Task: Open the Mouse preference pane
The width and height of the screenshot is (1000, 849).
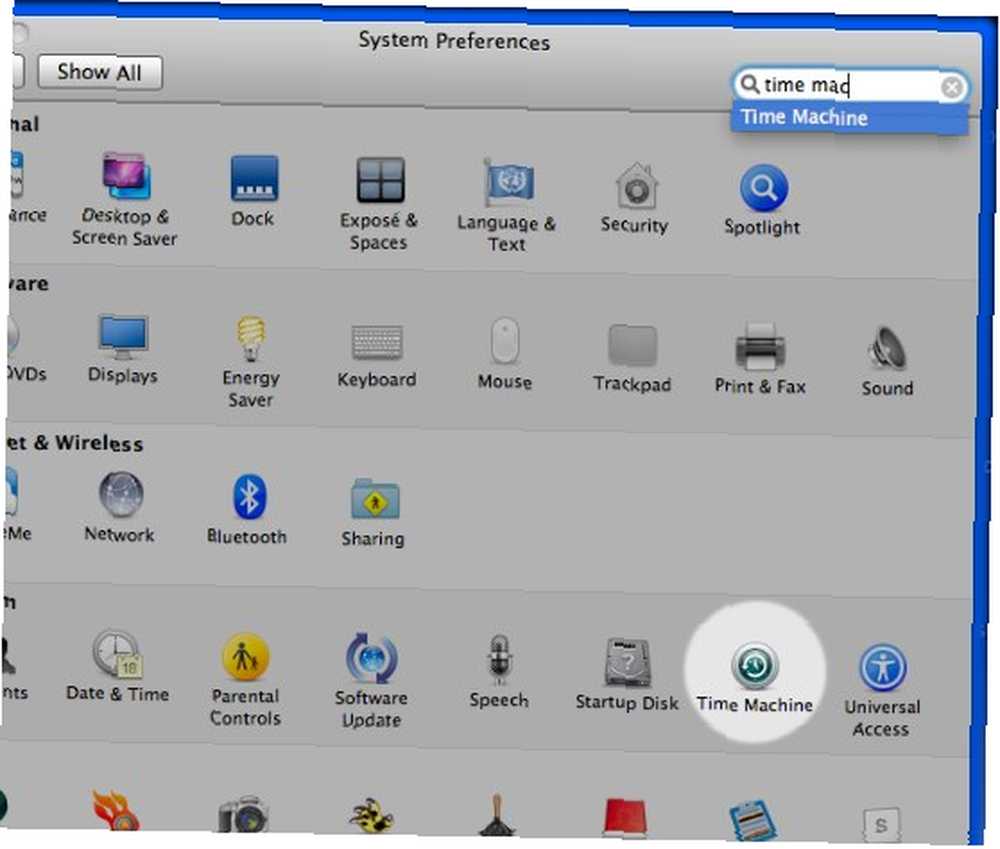Action: 504,354
